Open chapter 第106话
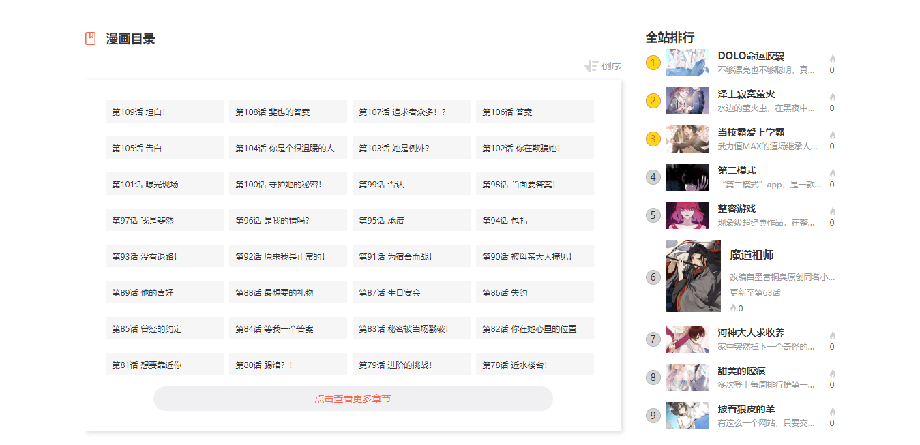The image size is (920, 445). click(x=535, y=112)
